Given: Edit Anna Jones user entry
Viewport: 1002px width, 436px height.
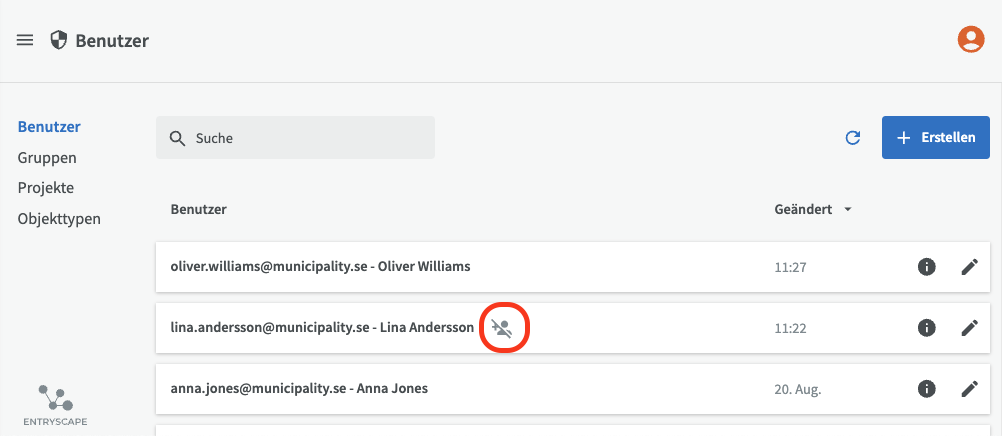Looking at the screenshot, I should pyautogui.click(x=969, y=388).
